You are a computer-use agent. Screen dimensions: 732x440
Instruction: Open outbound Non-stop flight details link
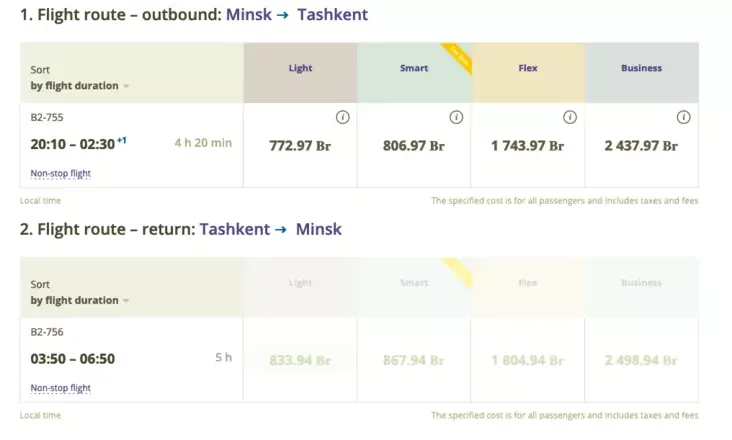pyautogui.click(x=61, y=174)
